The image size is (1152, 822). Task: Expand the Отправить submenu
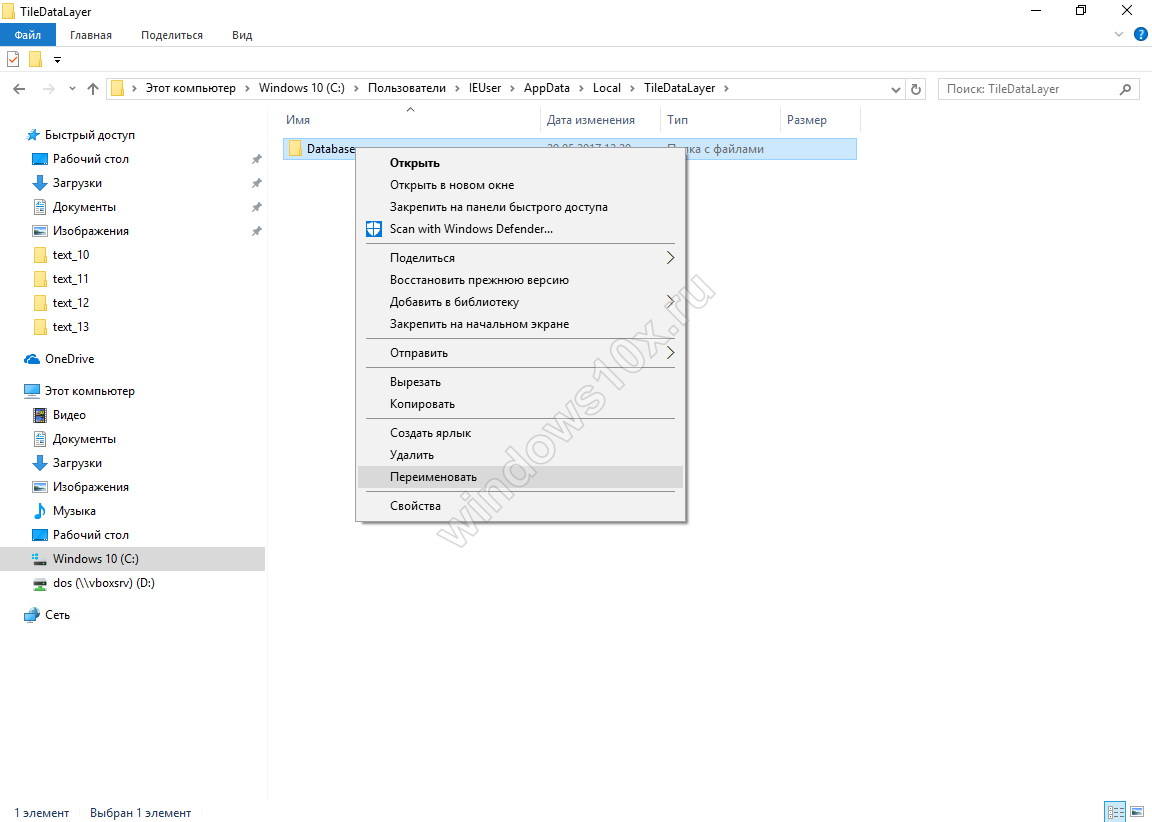[x=670, y=353]
